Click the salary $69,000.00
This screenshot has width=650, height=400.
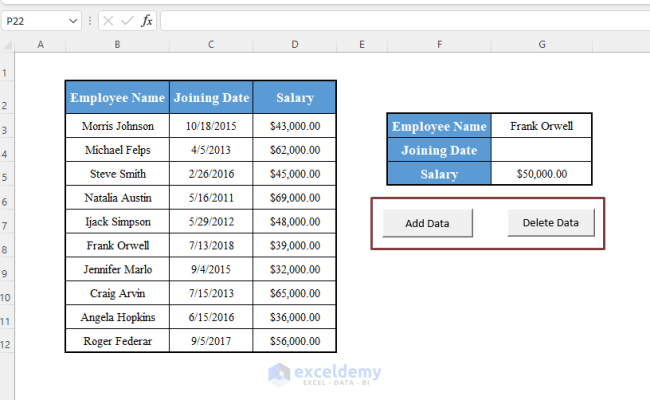click(x=295, y=198)
